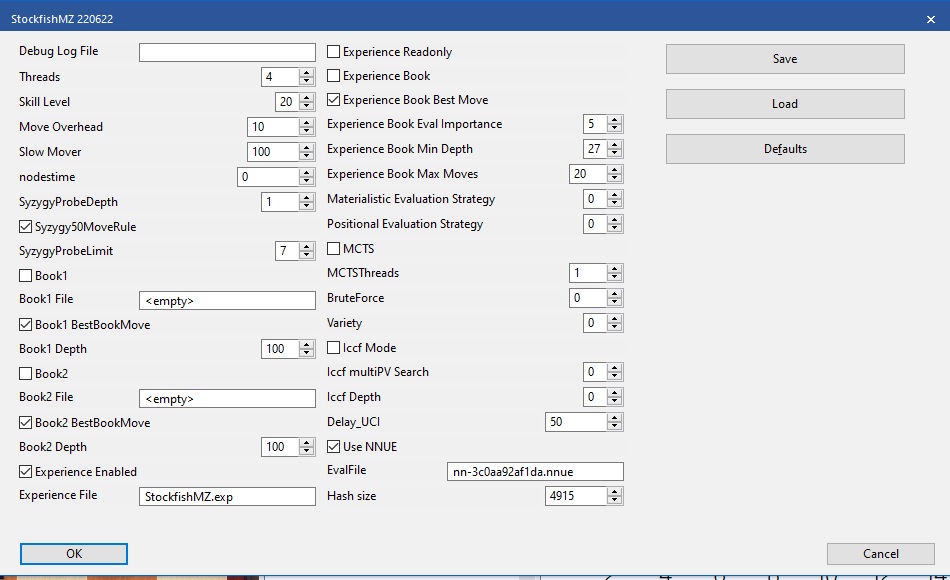This screenshot has height=580, width=950.
Task: Uncheck Experience Book Best Move
Action: click(x=333, y=99)
